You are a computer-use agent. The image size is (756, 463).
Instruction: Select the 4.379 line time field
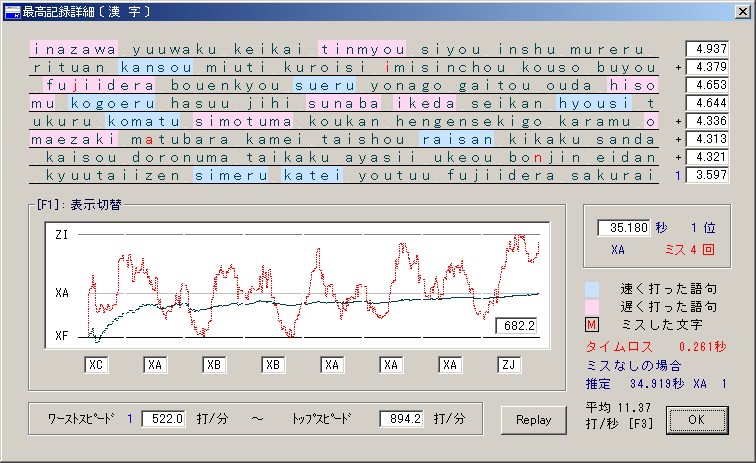707,67
